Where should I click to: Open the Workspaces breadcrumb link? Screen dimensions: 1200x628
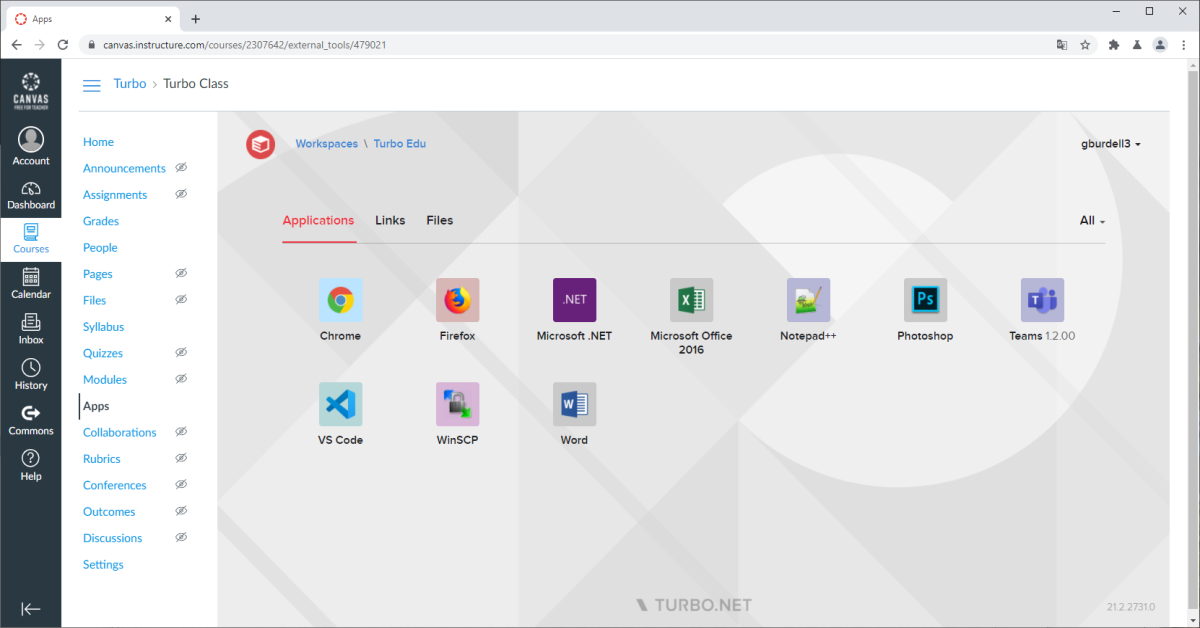click(x=326, y=143)
